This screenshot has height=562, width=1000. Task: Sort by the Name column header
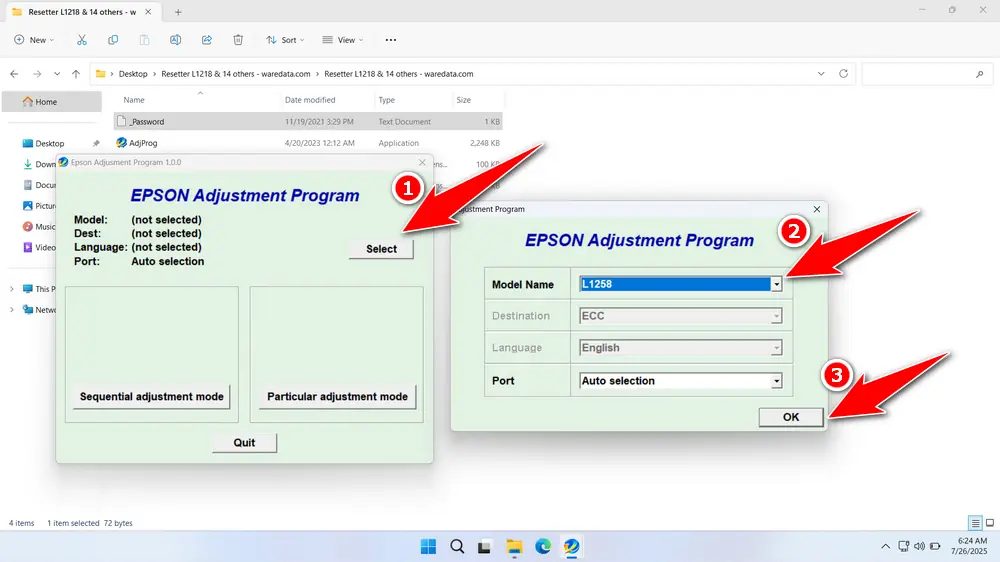click(134, 100)
